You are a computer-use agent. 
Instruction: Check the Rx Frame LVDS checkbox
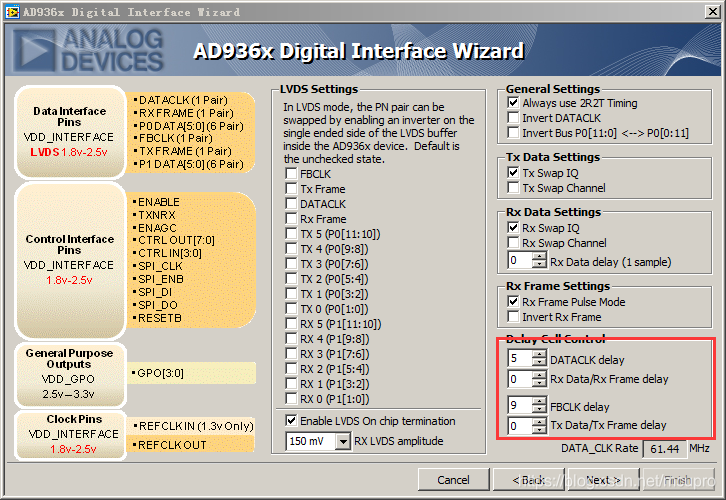tap(291, 219)
